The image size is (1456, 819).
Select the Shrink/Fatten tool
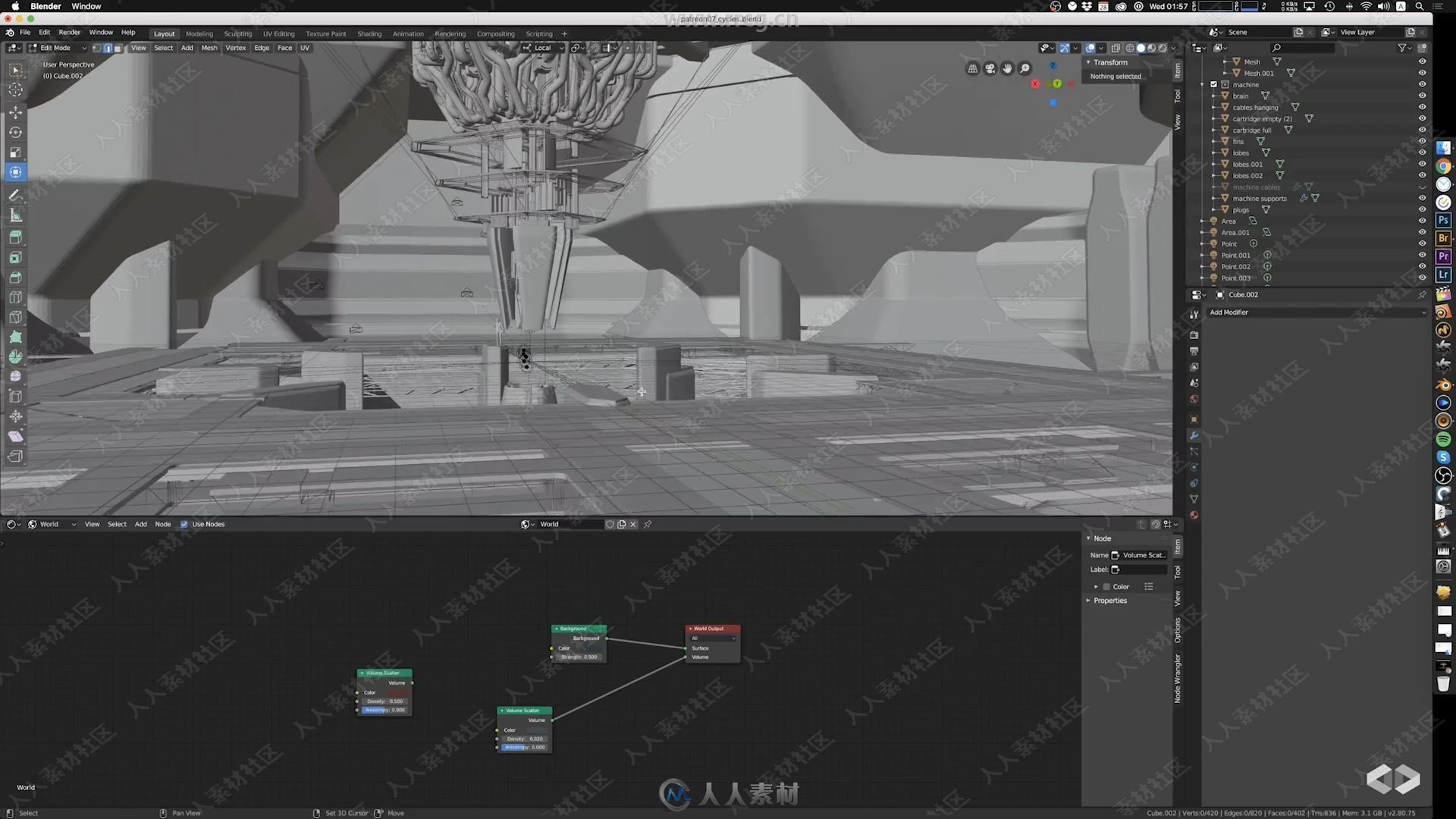[x=15, y=416]
